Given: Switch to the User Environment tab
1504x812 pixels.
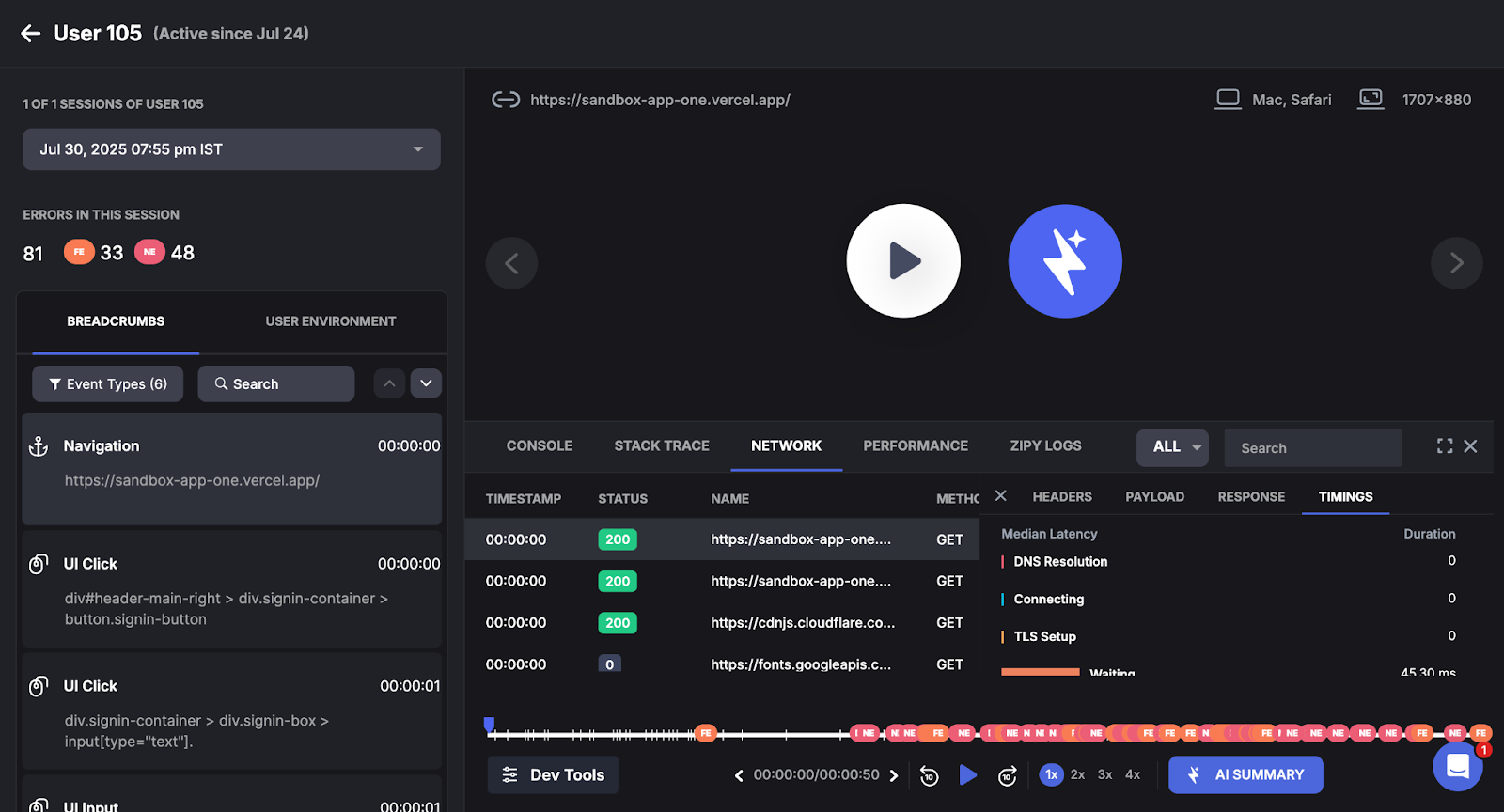Looking at the screenshot, I should [331, 321].
